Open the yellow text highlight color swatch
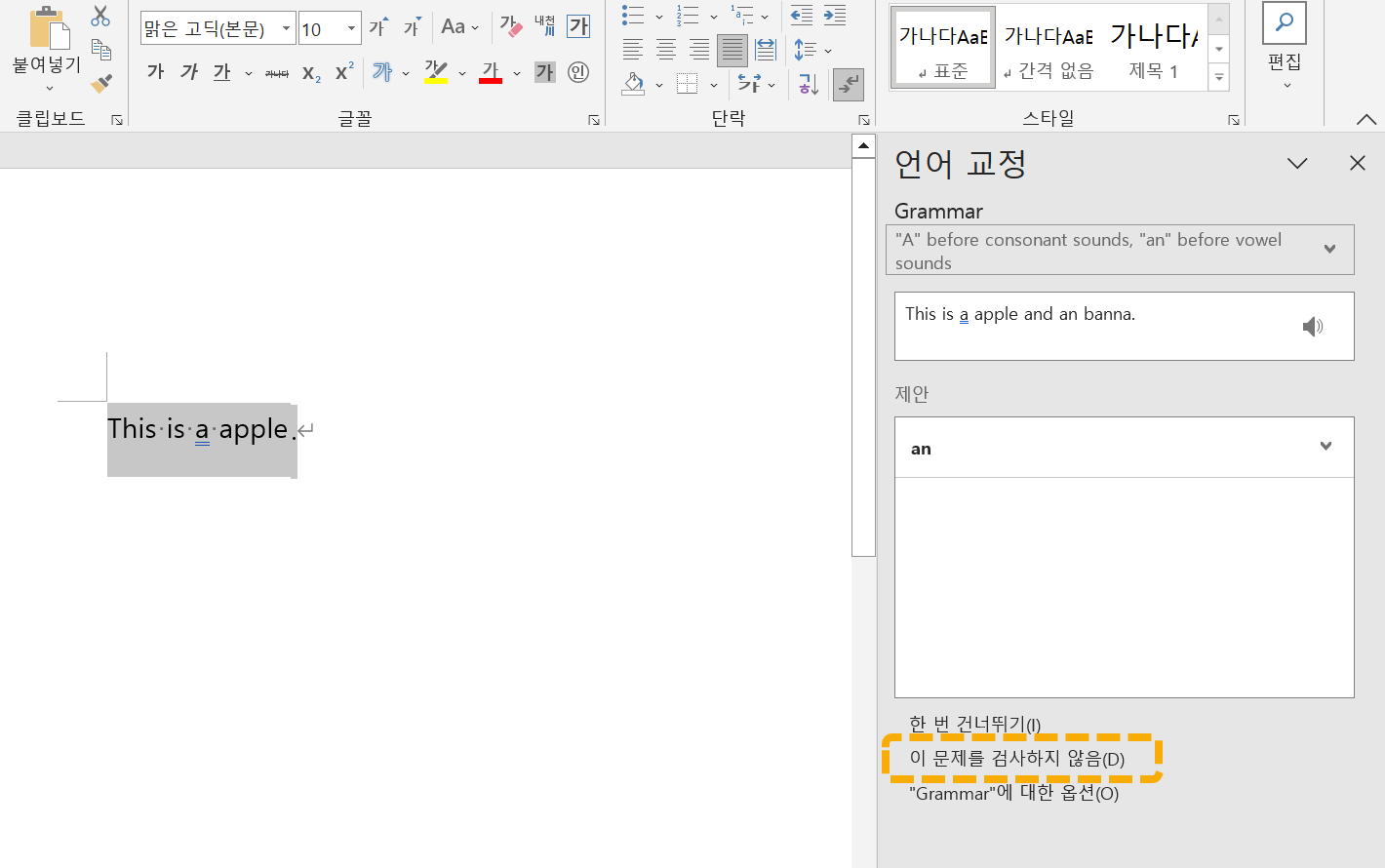Image resolution: width=1385 pixels, height=868 pixels. click(x=438, y=71)
